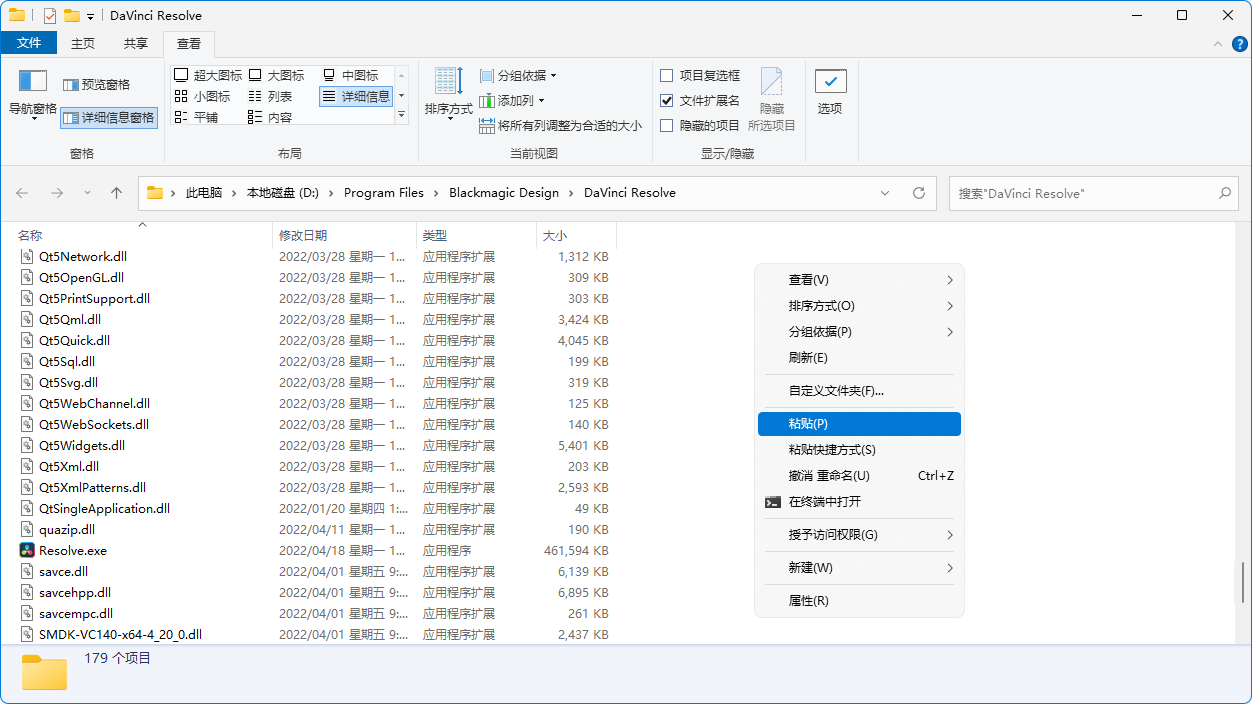The width and height of the screenshot is (1252, 704).
Task: Select the quazip.dll file row
Action: (x=314, y=529)
